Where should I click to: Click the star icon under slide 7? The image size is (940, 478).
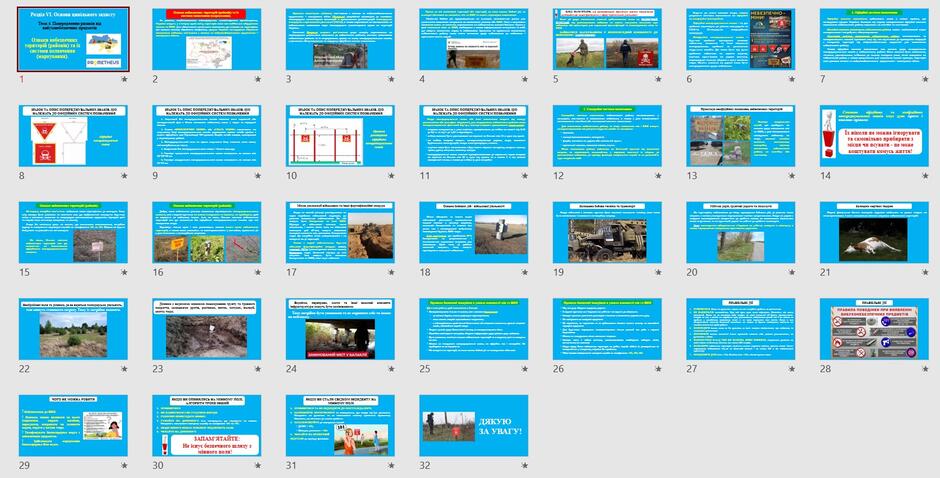pyautogui.click(x=926, y=79)
